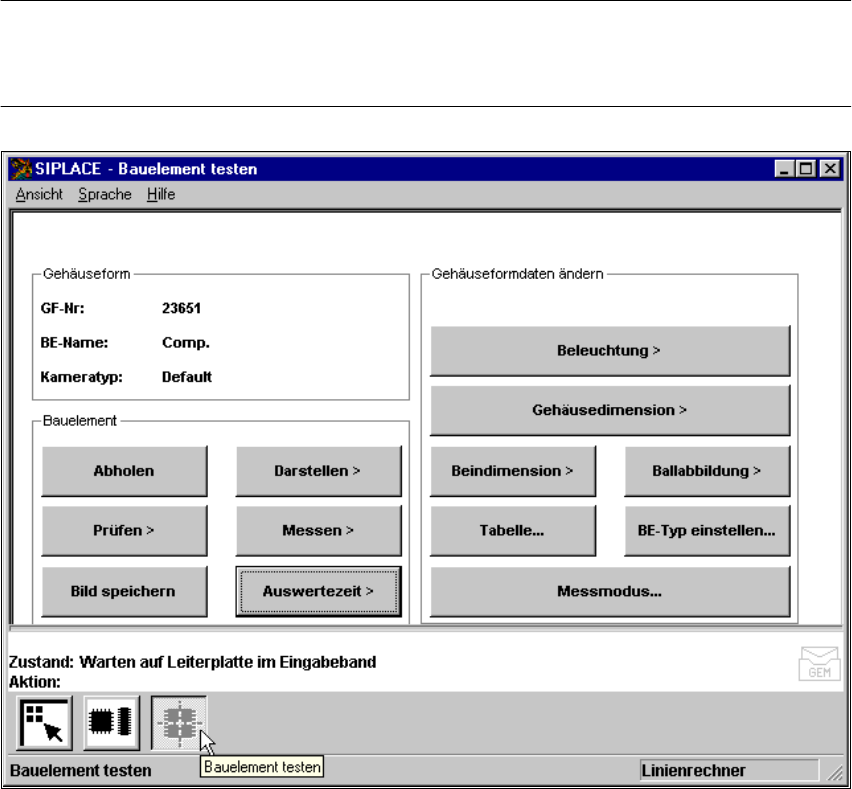Expand the Auswertezeit options
The height and width of the screenshot is (789, 852).
[x=317, y=591]
